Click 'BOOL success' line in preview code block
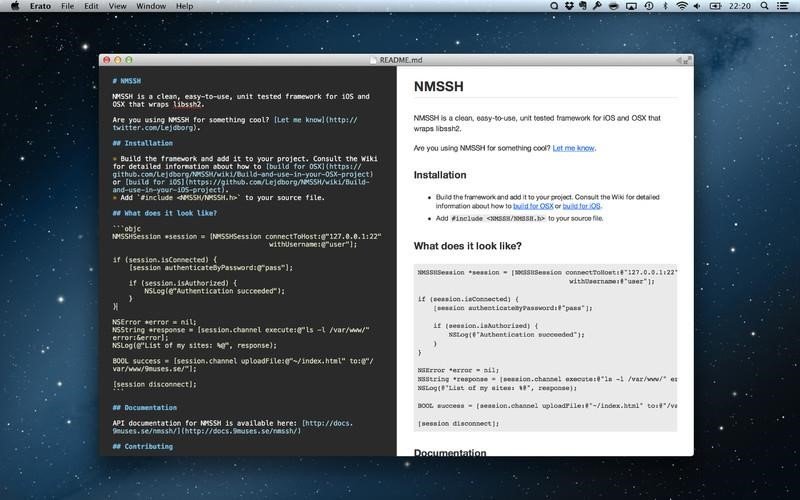 point(547,406)
